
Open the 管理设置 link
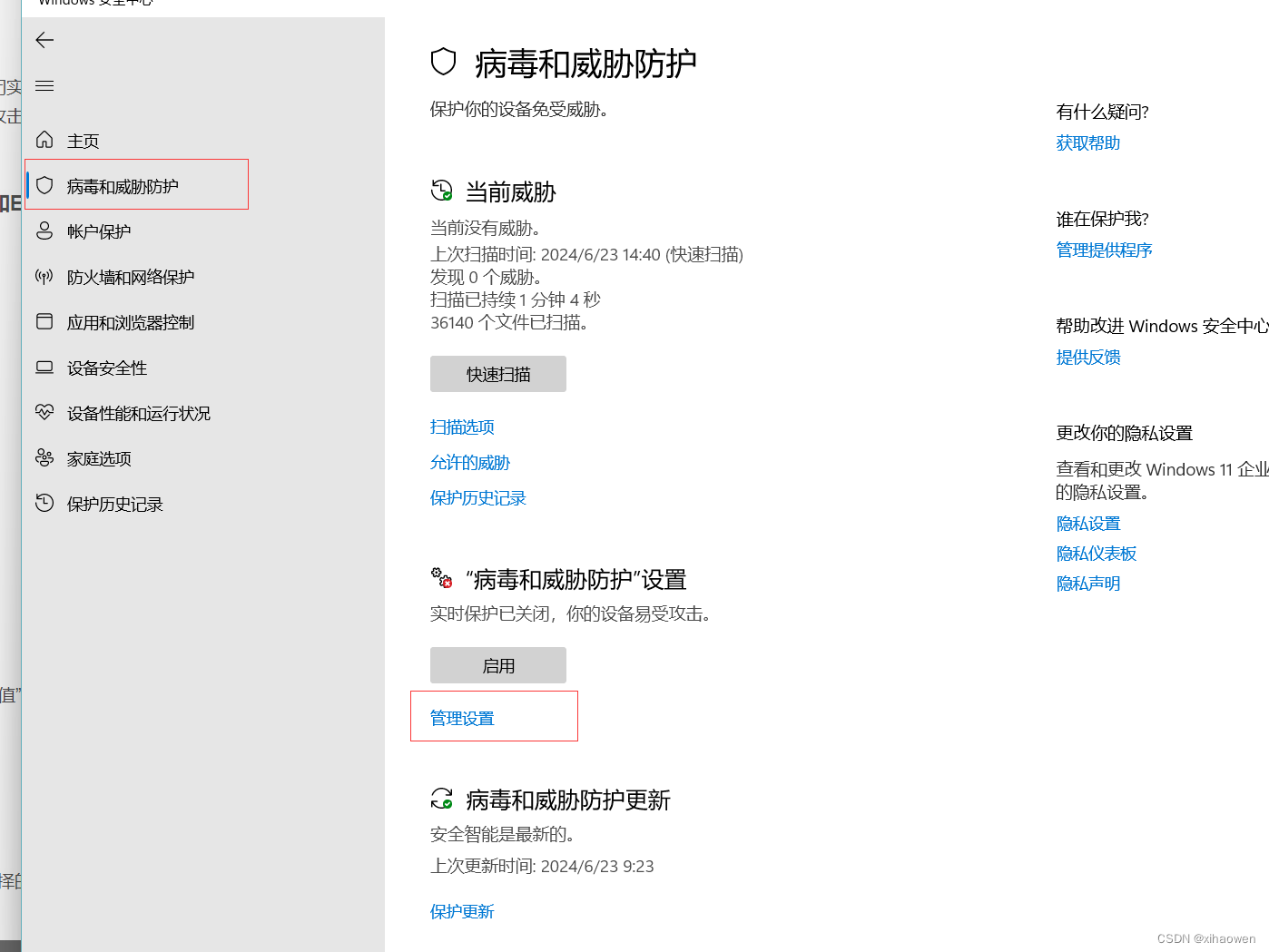point(462,718)
